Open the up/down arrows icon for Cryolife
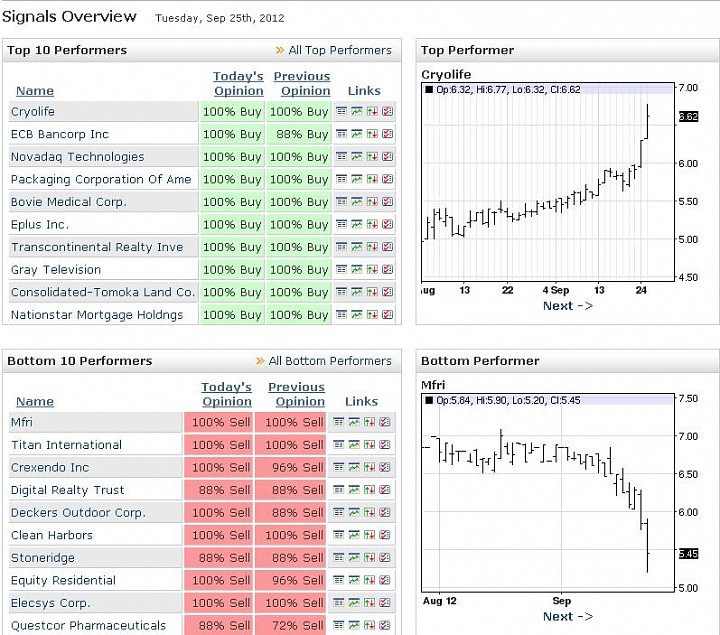This screenshot has height=635, width=720. (x=372, y=111)
